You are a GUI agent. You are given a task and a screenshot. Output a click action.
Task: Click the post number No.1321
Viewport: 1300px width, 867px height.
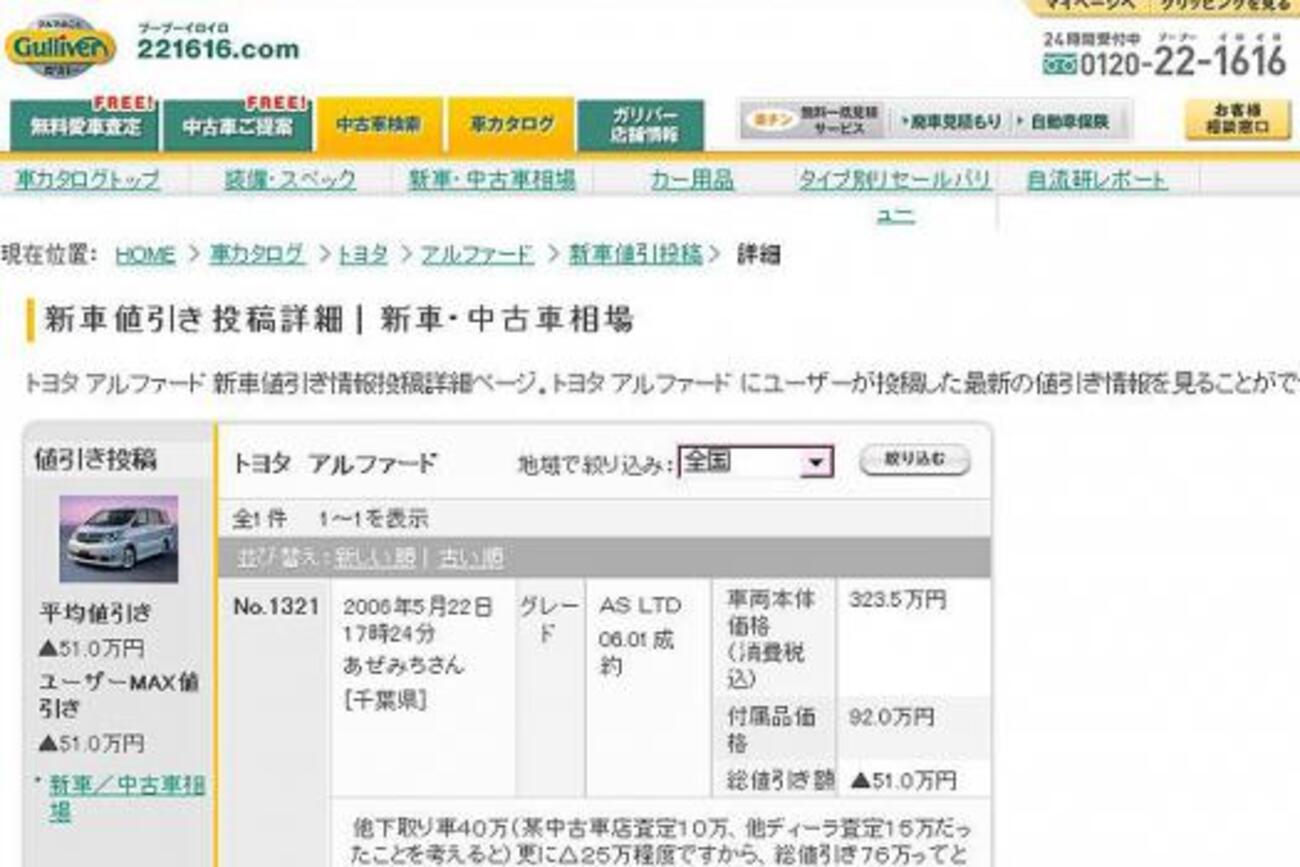[276, 607]
